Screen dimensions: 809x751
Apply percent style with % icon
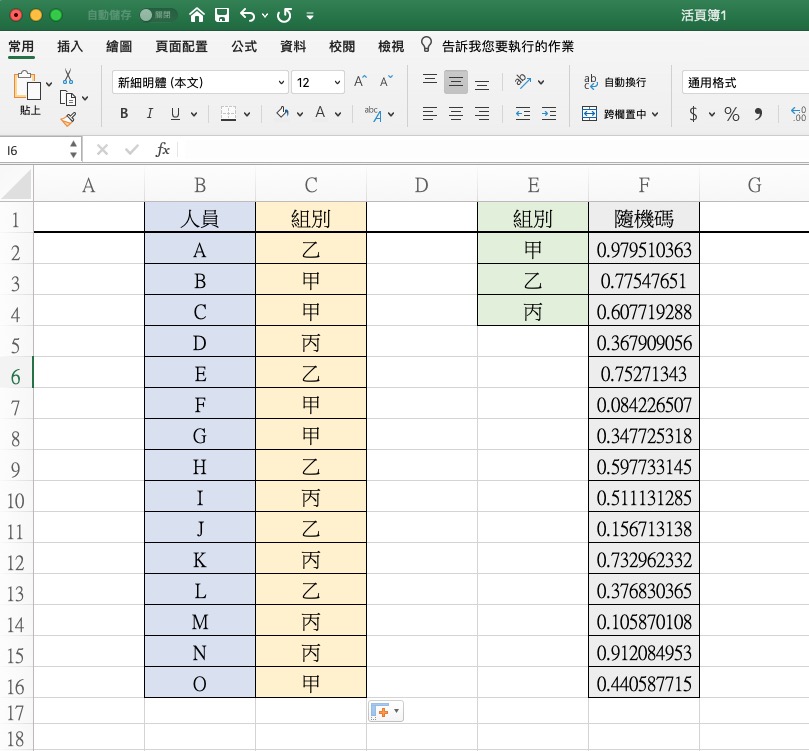point(732,114)
